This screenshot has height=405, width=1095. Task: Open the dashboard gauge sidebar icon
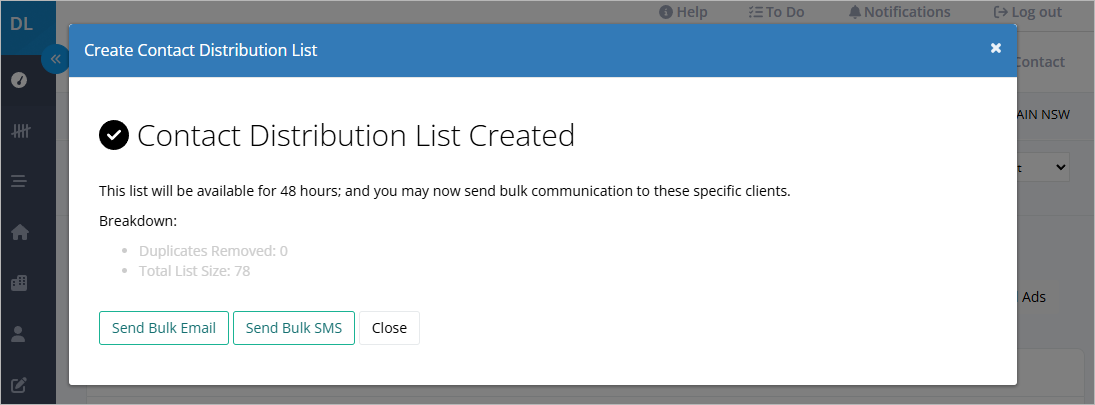20,80
